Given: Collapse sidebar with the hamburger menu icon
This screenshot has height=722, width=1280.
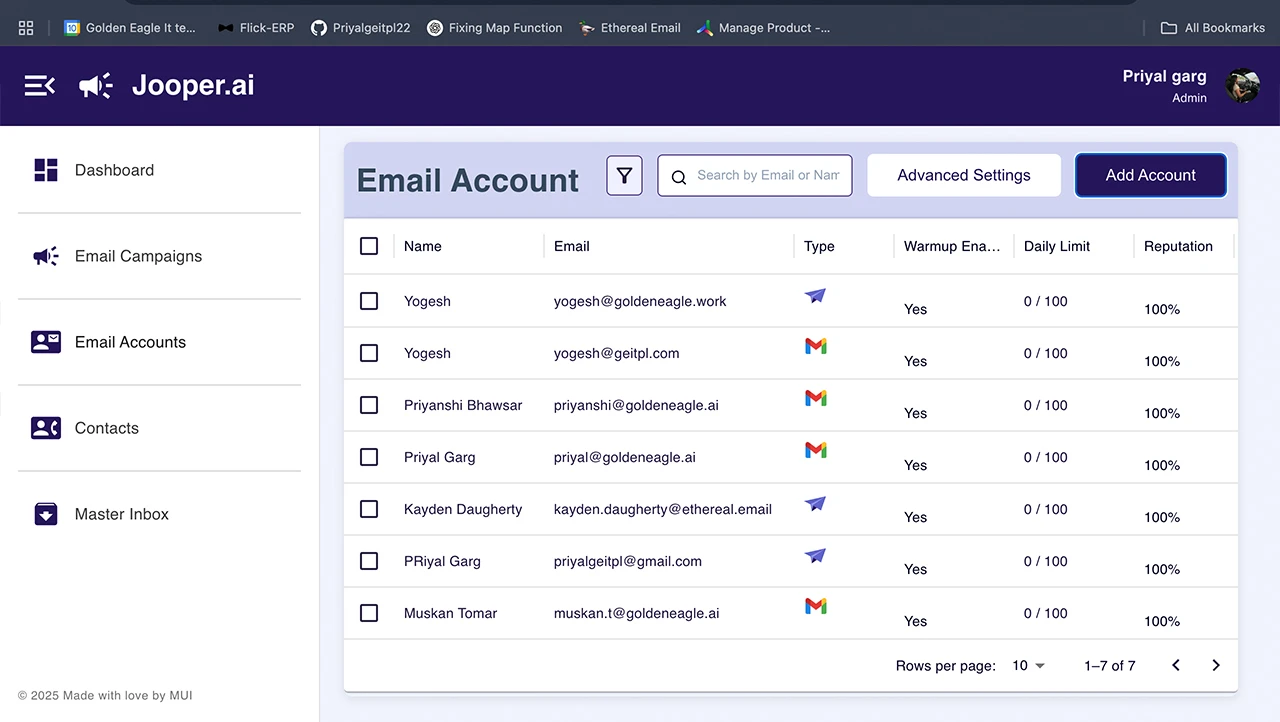Looking at the screenshot, I should pos(40,86).
